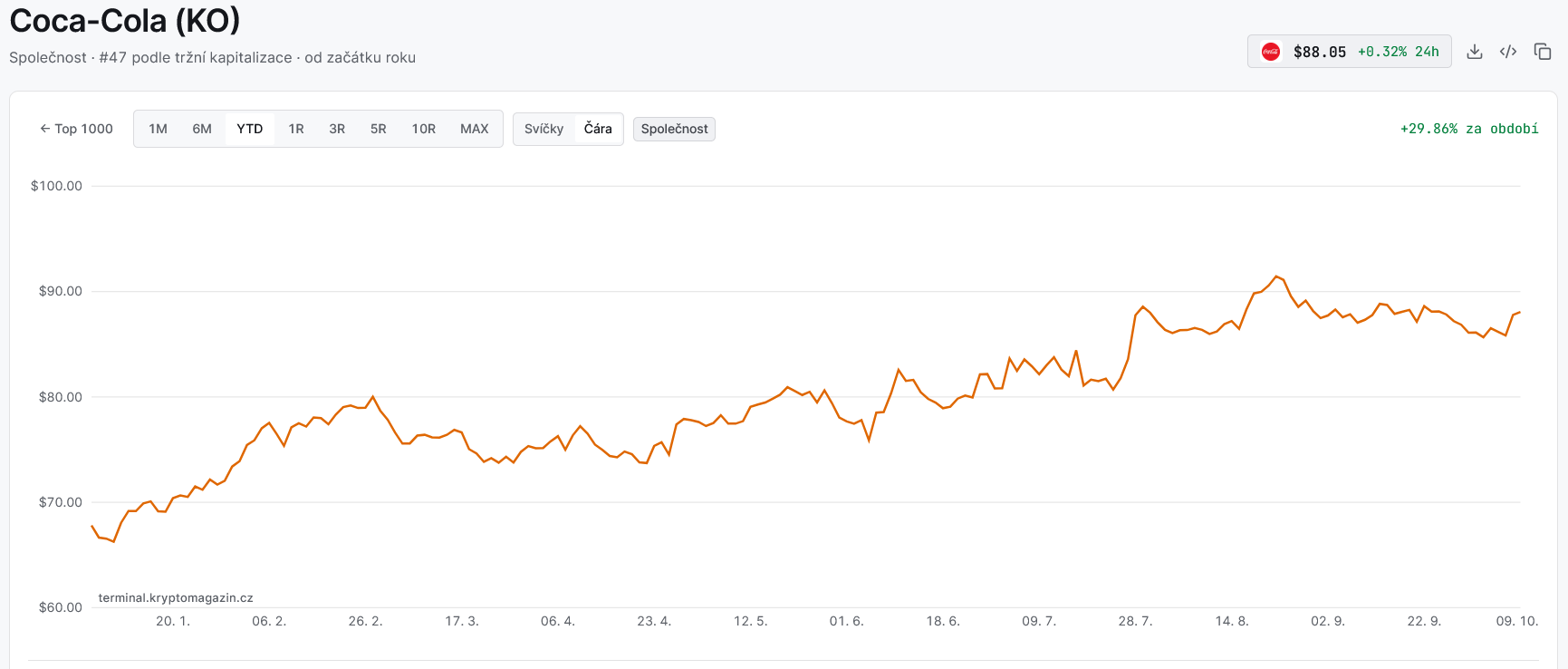The width and height of the screenshot is (1568, 669).
Task: Click the $100.00 axis label
Action: (56, 186)
